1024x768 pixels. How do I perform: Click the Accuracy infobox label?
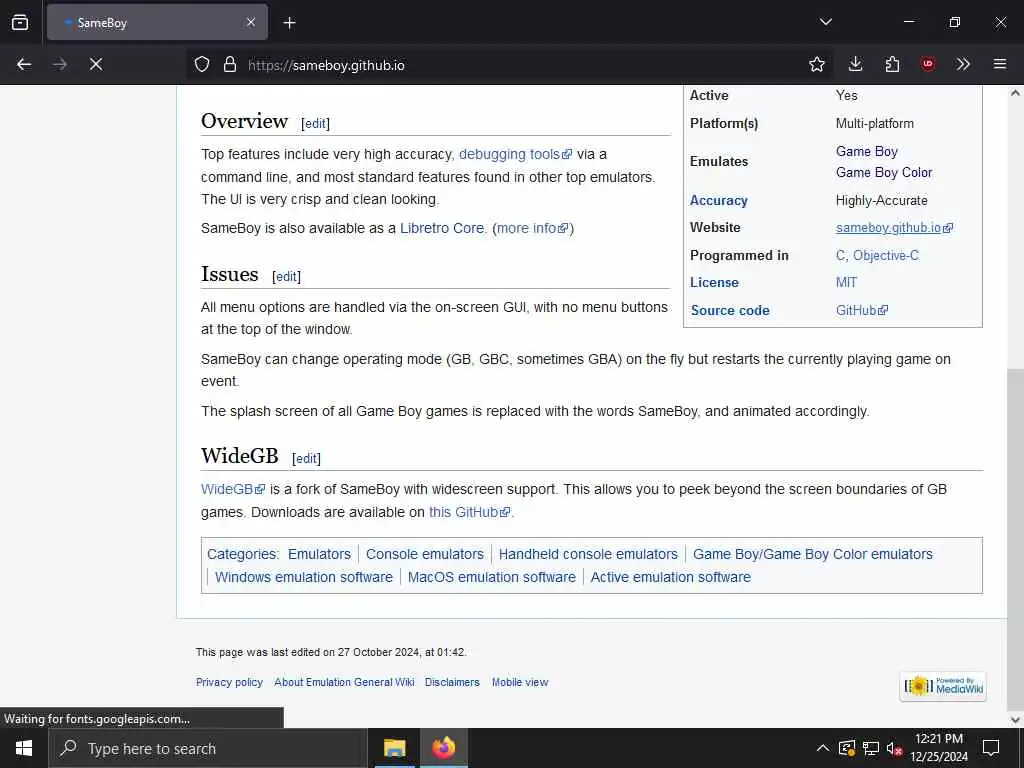point(718,200)
